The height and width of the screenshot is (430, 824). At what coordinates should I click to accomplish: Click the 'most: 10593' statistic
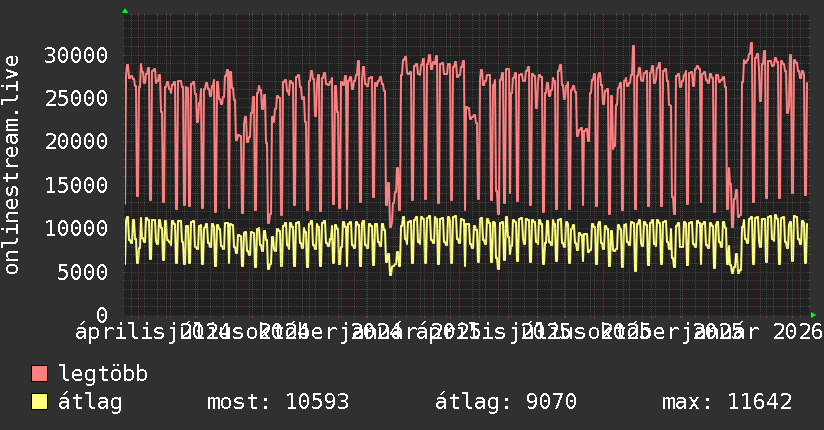click(x=277, y=403)
